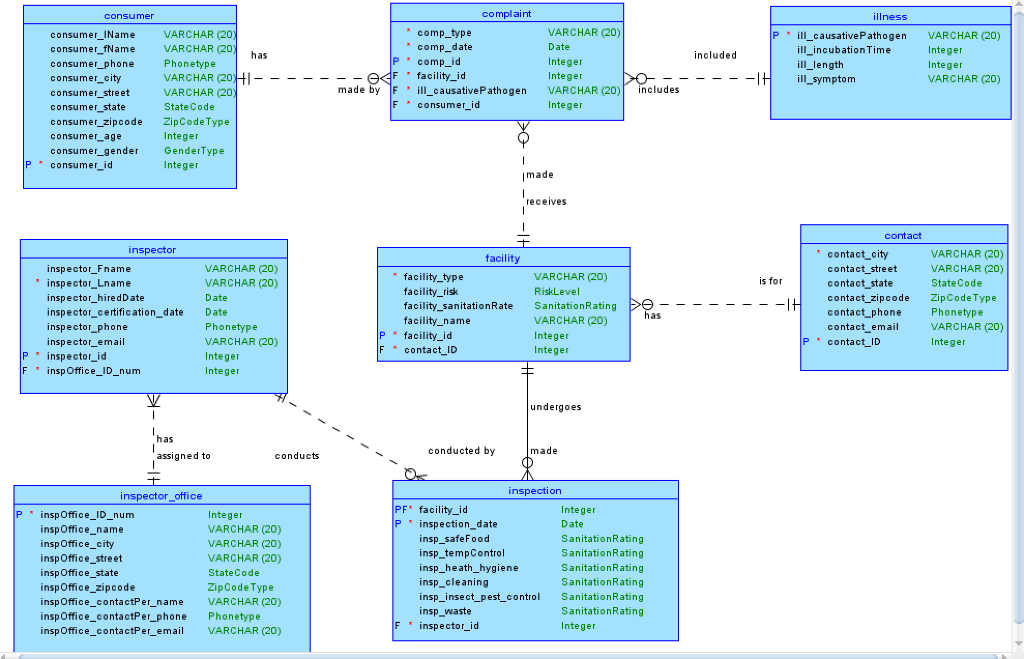Click inspector_id in inspection table
1024x659 pixels.
[449, 626]
